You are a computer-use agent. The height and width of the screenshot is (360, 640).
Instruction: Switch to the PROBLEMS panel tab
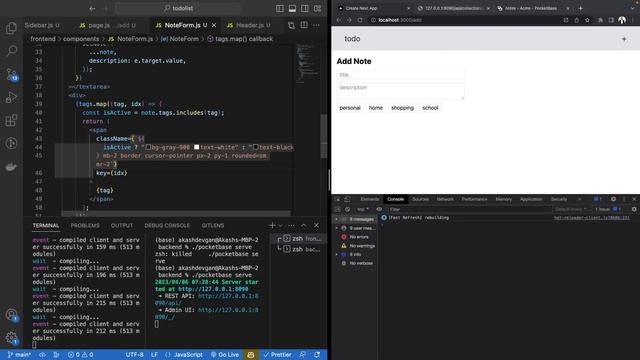[x=85, y=226]
